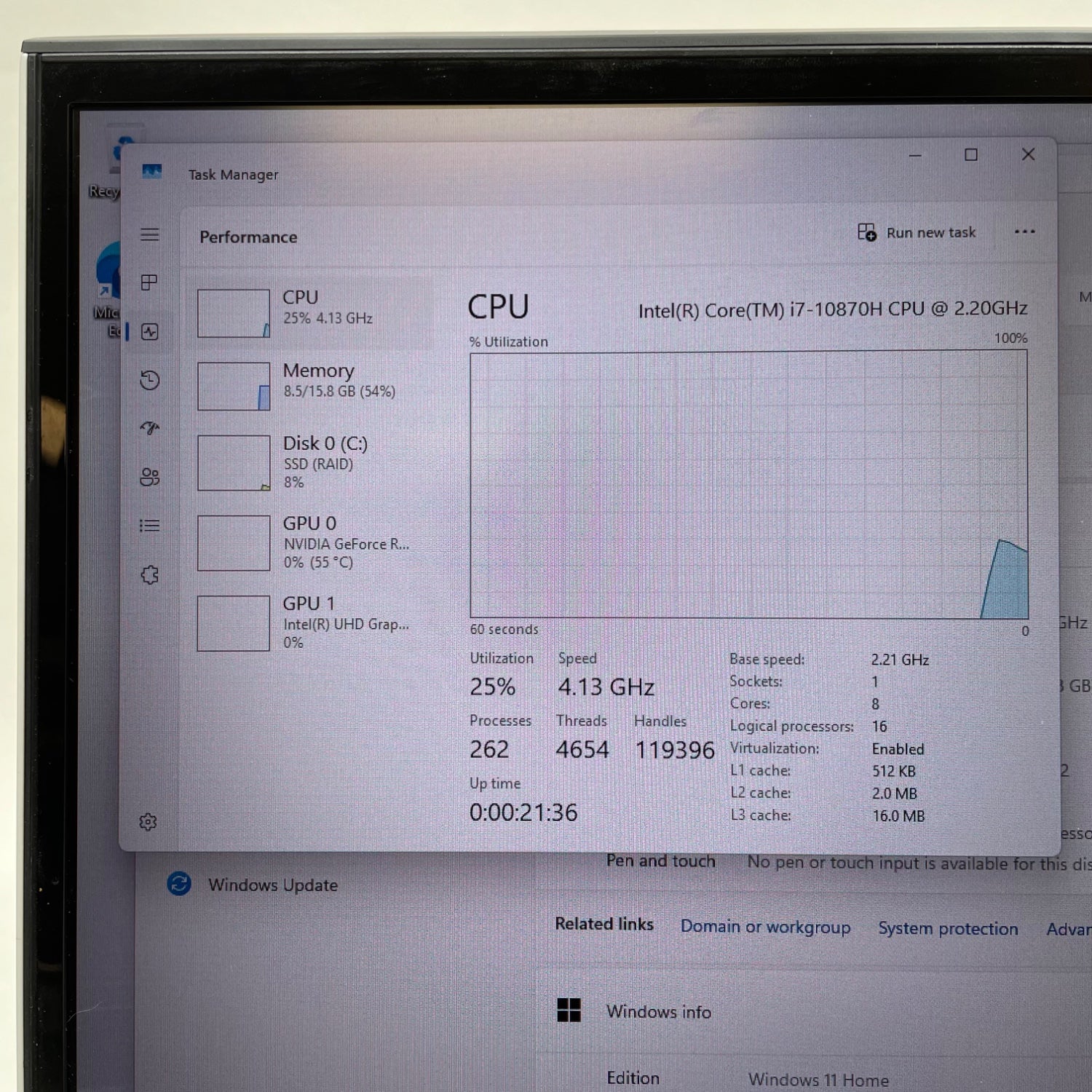Close the Task Manager window
Viewport: 1092px width, 1092px height.
[x=1028, y=154]
